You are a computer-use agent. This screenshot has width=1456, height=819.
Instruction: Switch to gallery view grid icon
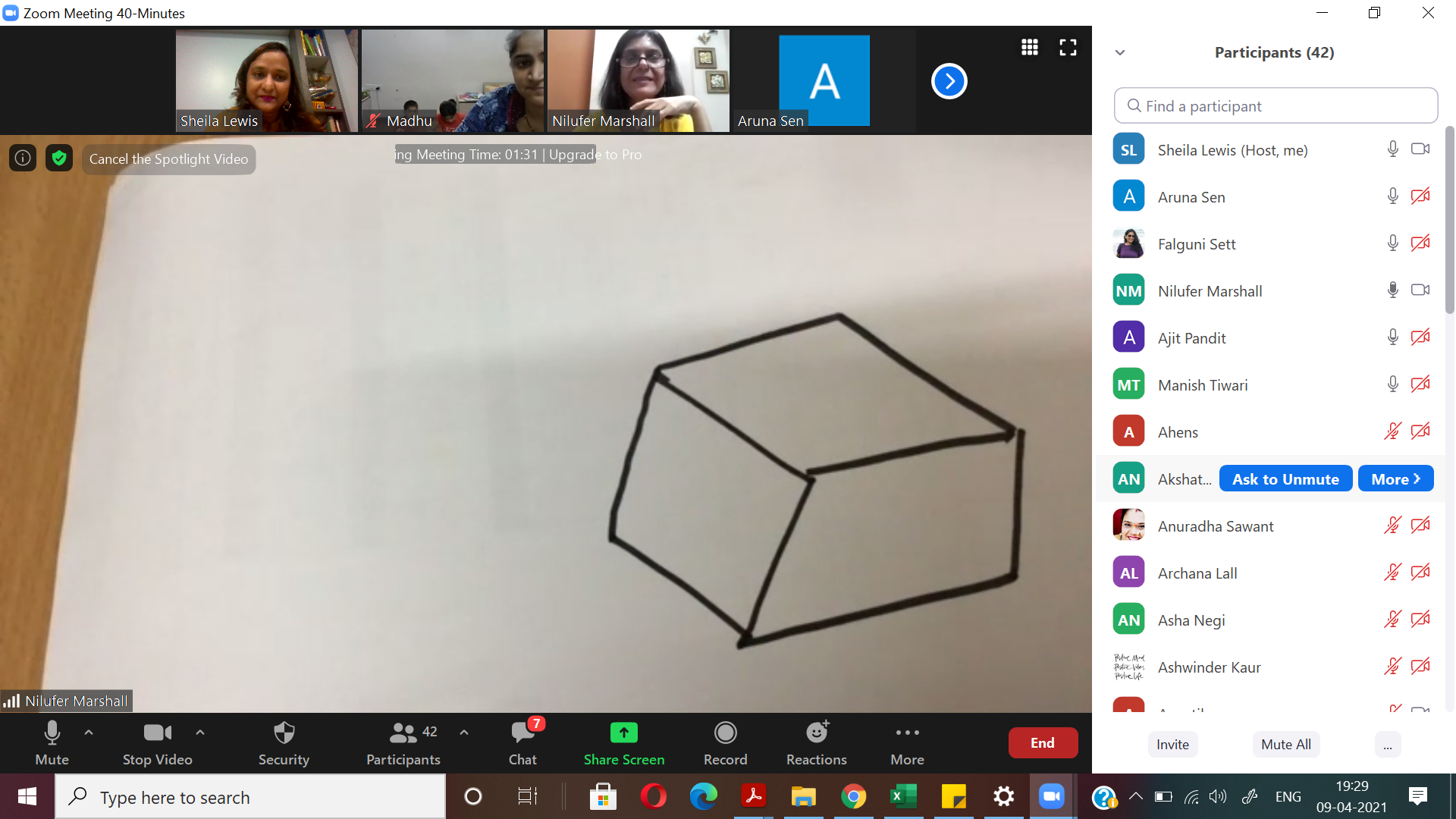click(1029, 48)
